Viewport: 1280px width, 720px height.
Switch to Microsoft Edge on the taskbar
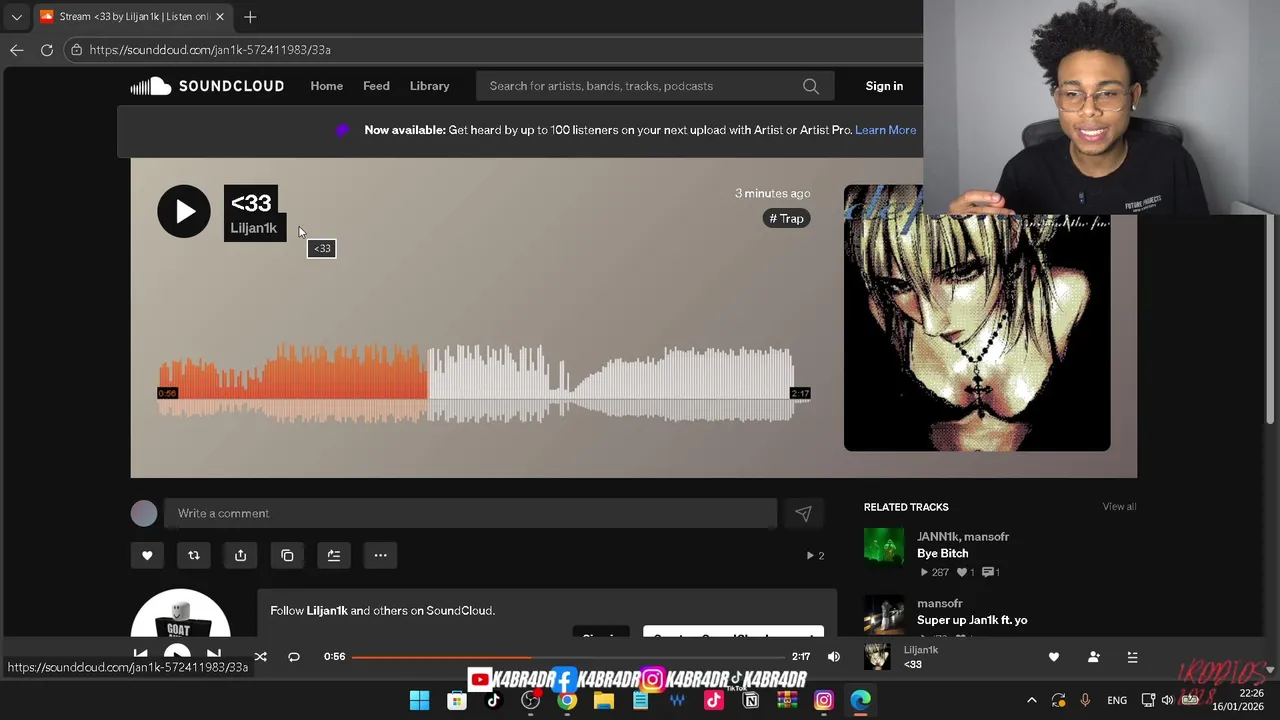861,701
